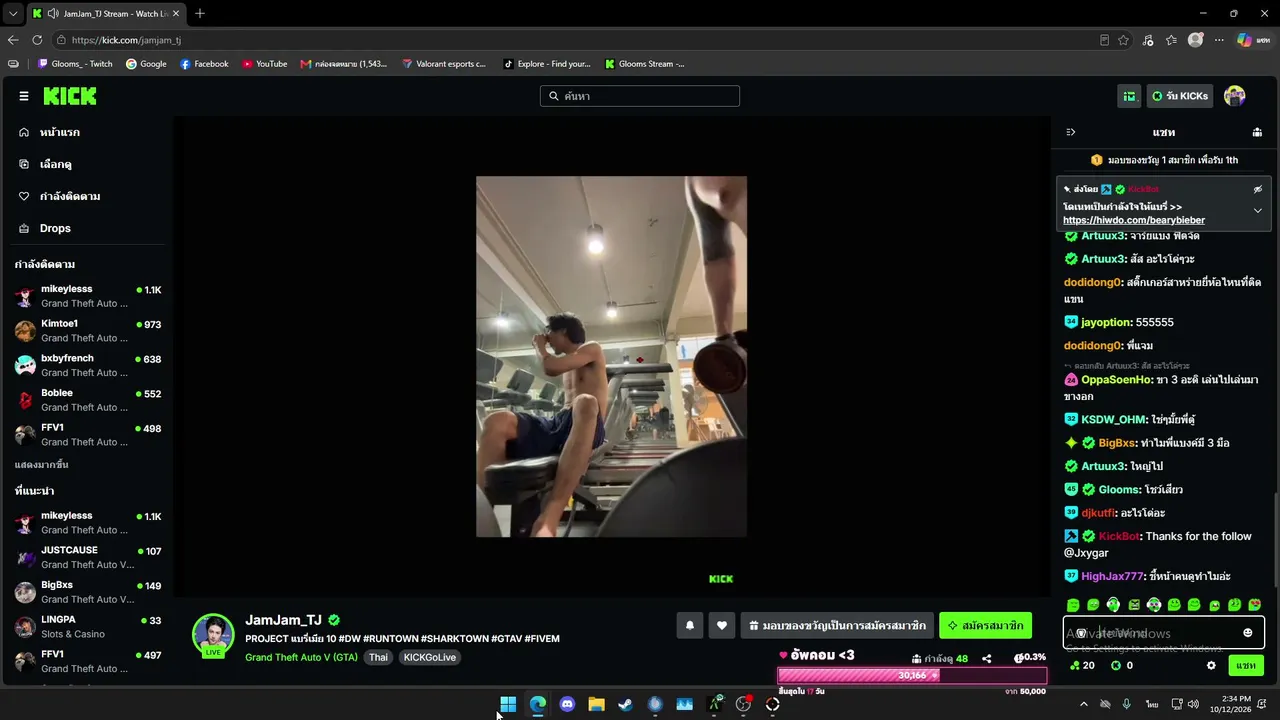Expand the pinned message chevron
This screenshot has width=1280, height=720.
pos(1258,211)
